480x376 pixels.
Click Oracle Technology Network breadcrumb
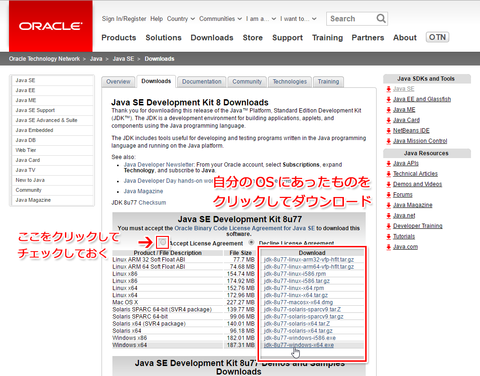point(44,59)
